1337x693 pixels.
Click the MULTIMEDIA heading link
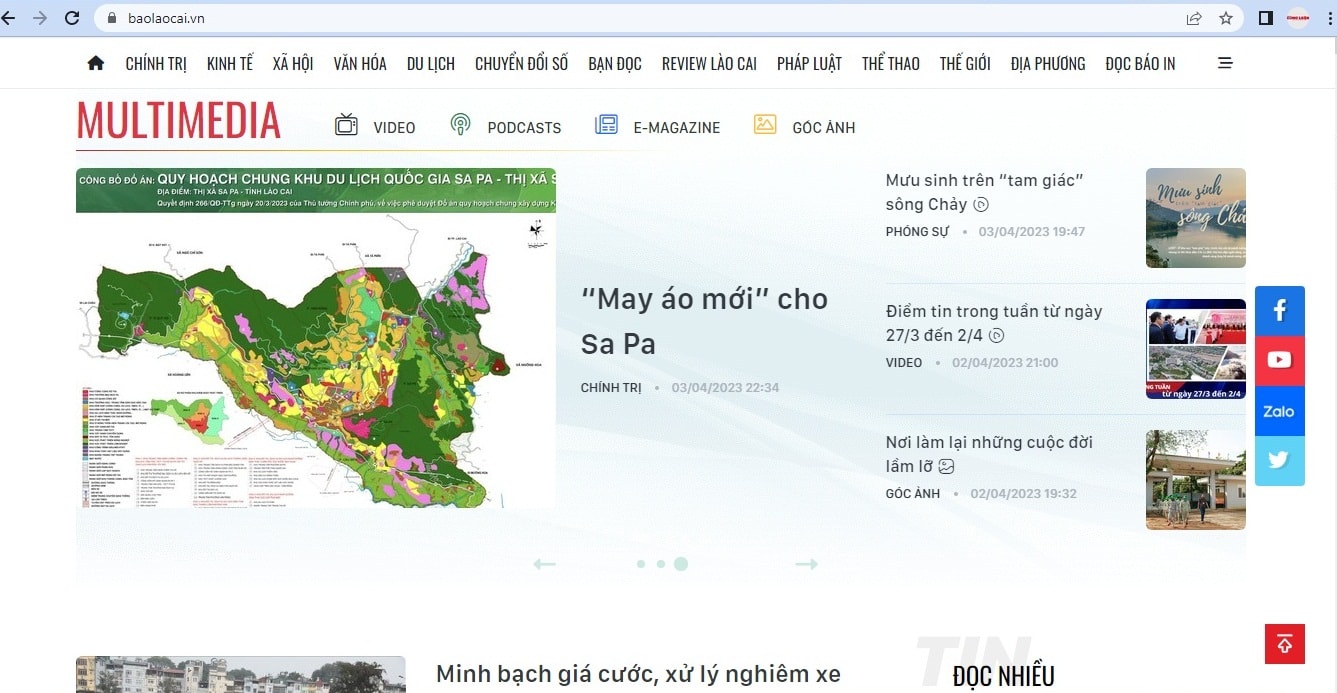pyautogui.click(x=179, y=121)
